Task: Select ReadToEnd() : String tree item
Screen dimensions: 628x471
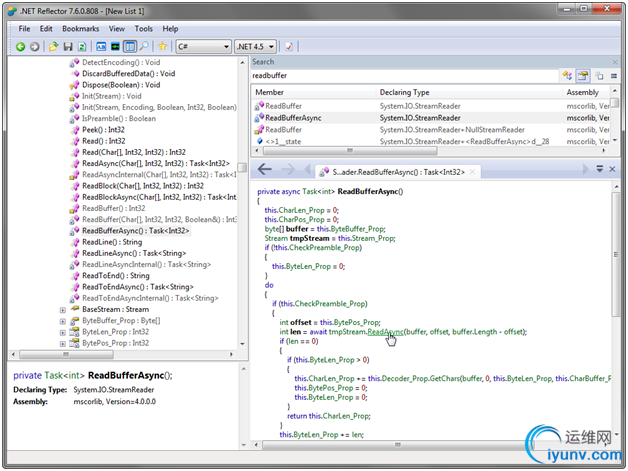Action: tap(116, 276)
